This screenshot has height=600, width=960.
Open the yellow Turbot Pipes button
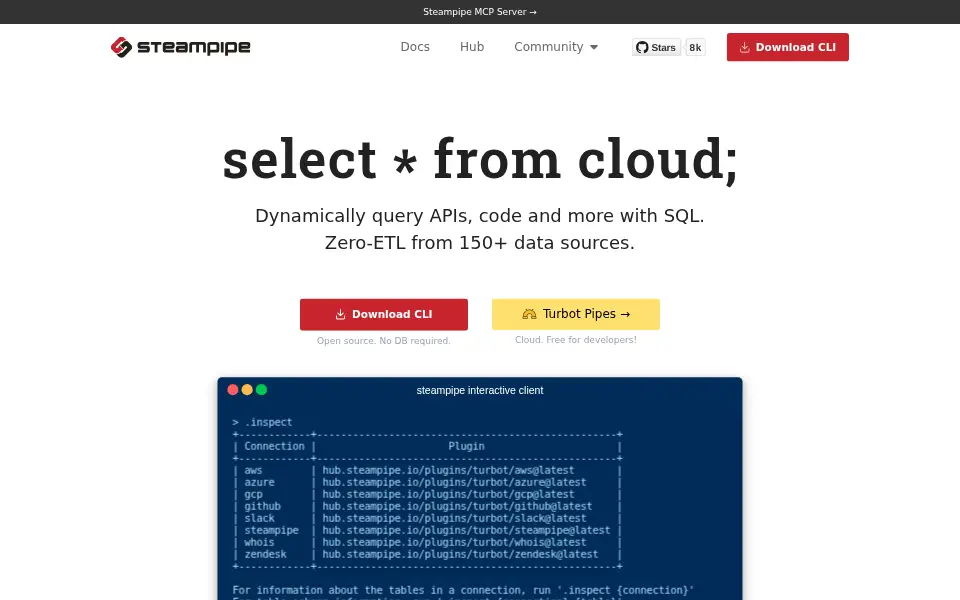(576, 314)
